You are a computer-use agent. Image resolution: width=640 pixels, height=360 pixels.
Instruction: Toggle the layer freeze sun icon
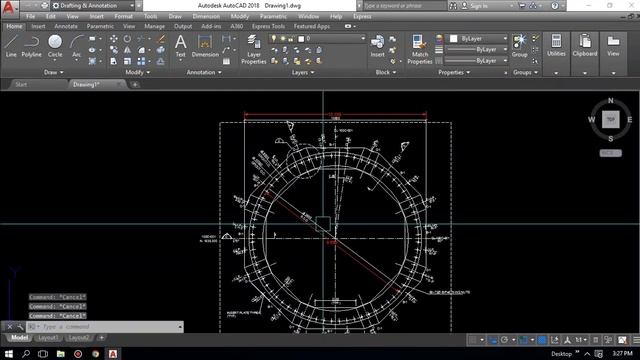click(x=282, y=39)
